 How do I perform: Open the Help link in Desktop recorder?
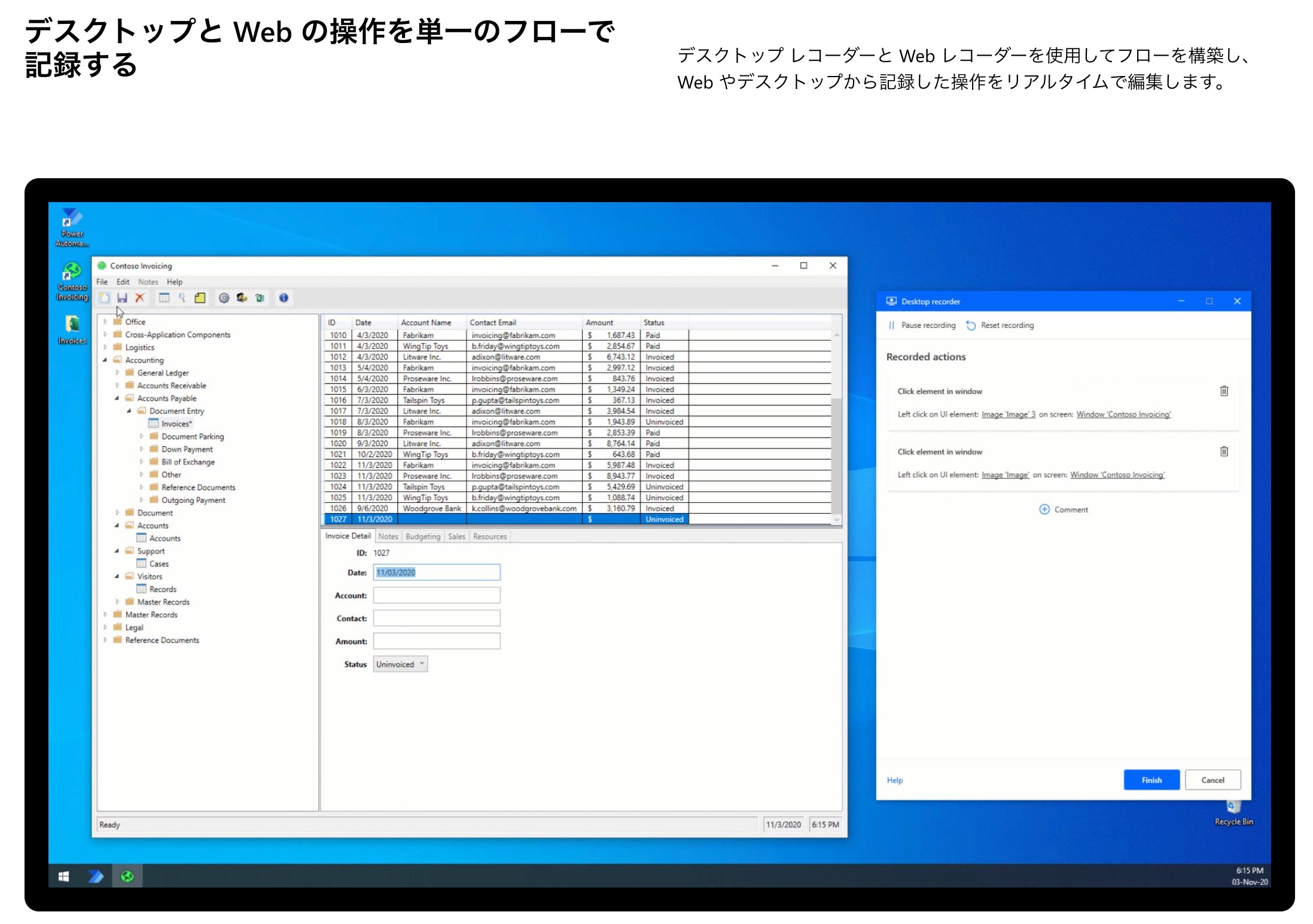pos(895,780)
